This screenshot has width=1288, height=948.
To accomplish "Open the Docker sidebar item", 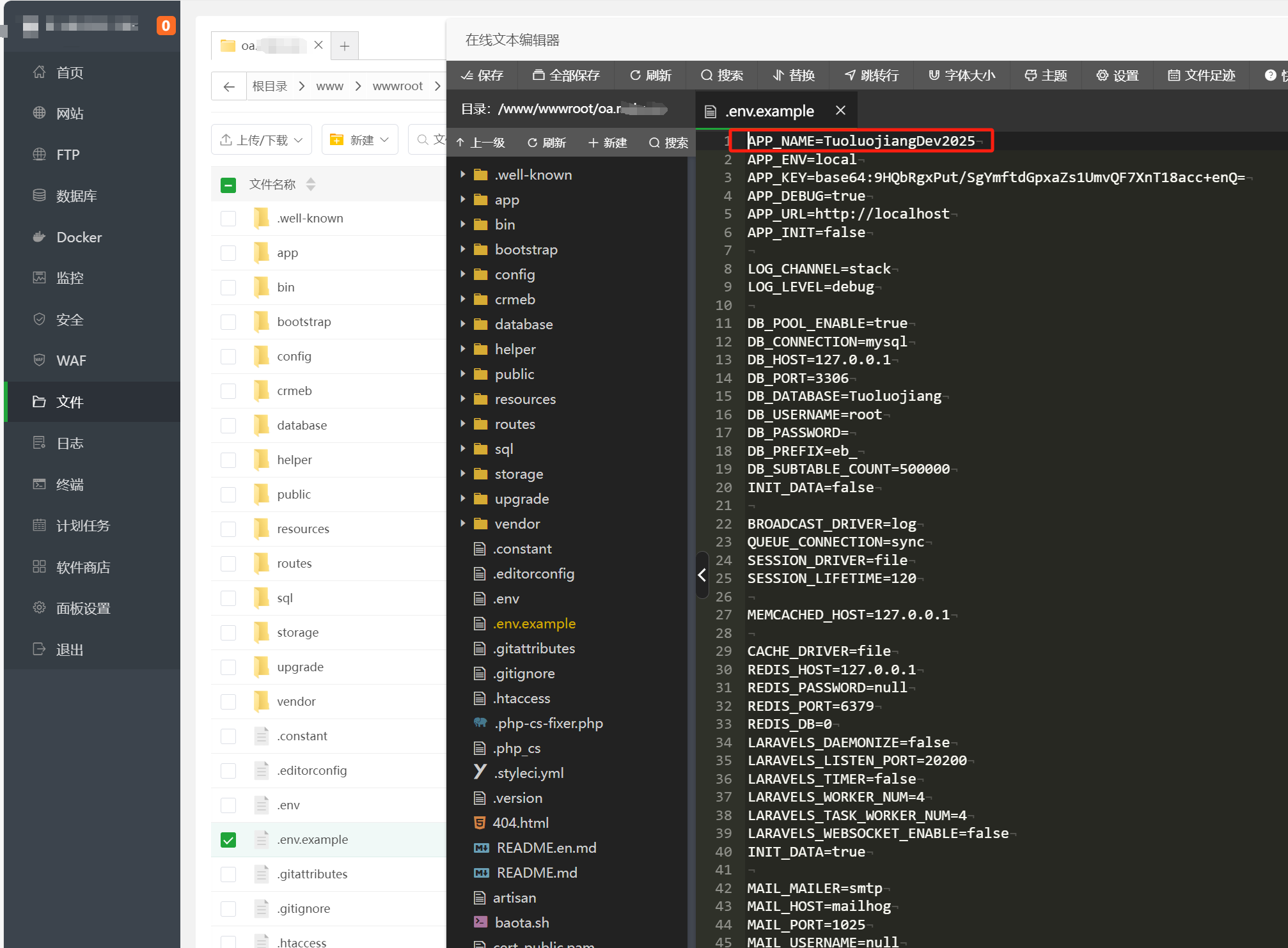I will click(x=79, y=237).
